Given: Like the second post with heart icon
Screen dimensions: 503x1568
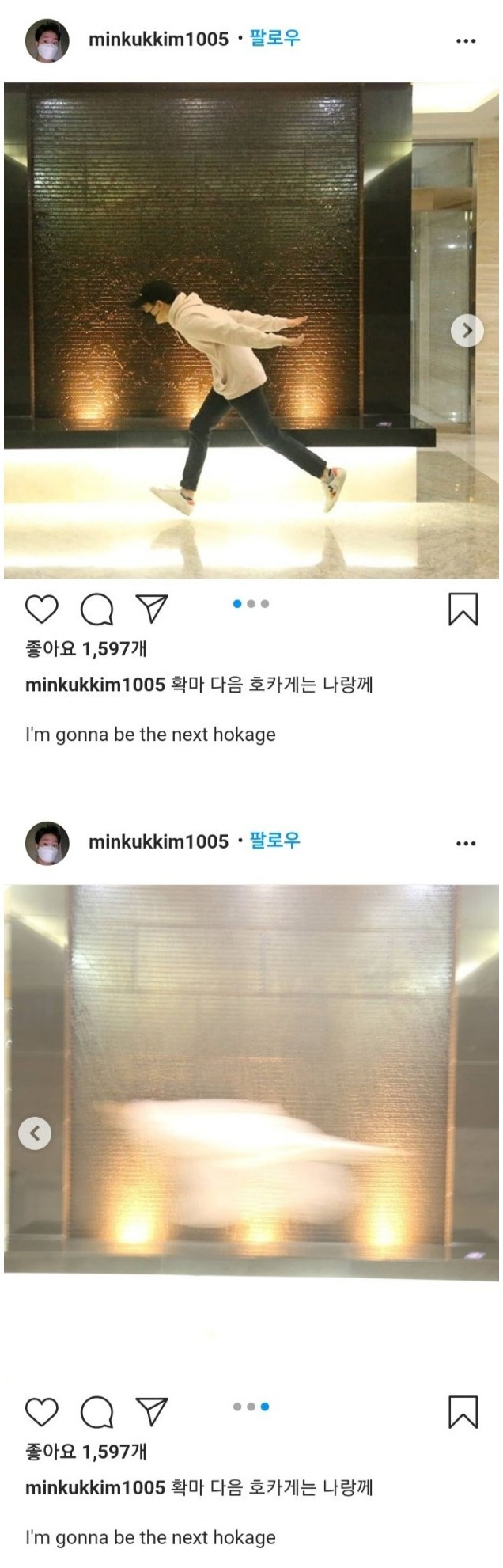Looking at the screenshot, I should tap(42, 1412).
